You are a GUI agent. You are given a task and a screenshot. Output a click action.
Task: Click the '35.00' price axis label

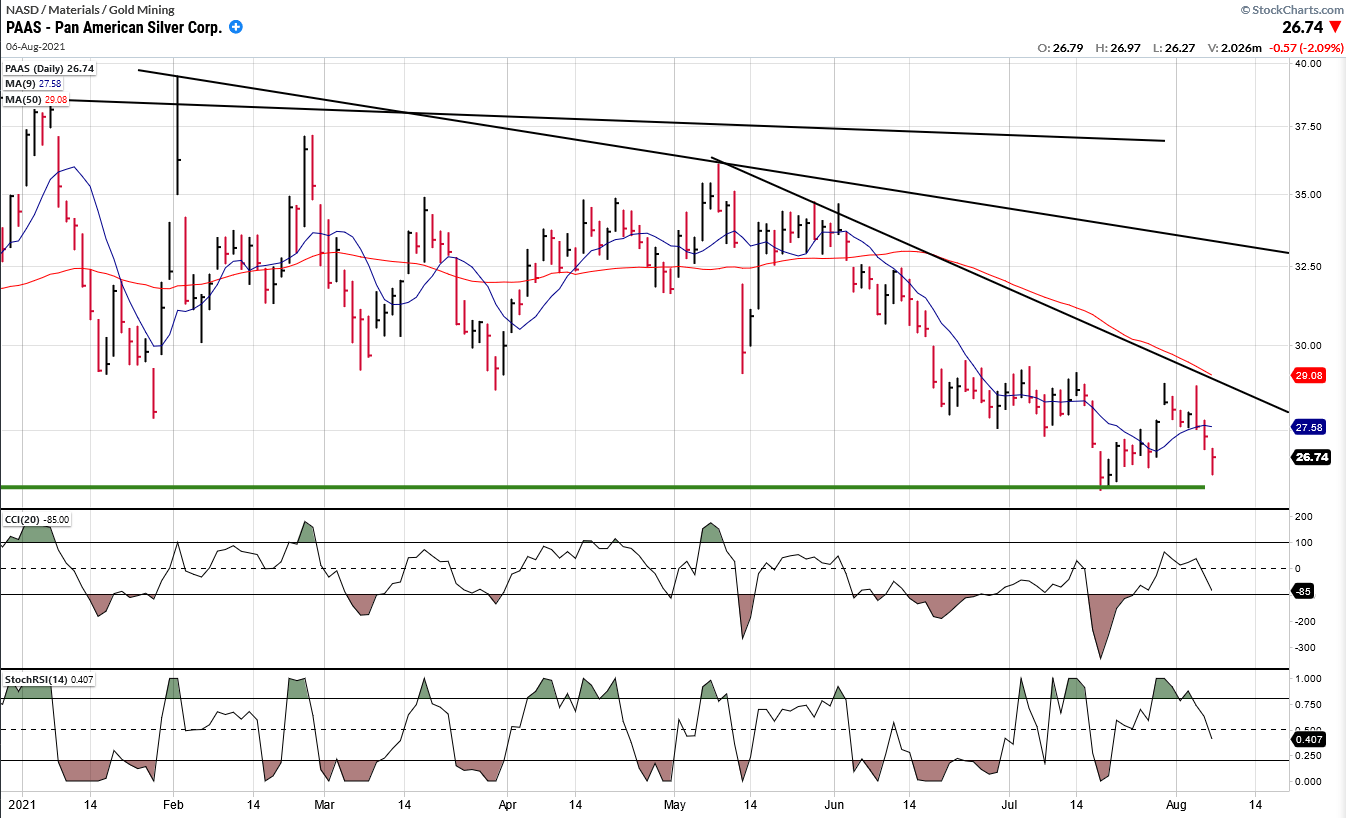(1308, 195)
